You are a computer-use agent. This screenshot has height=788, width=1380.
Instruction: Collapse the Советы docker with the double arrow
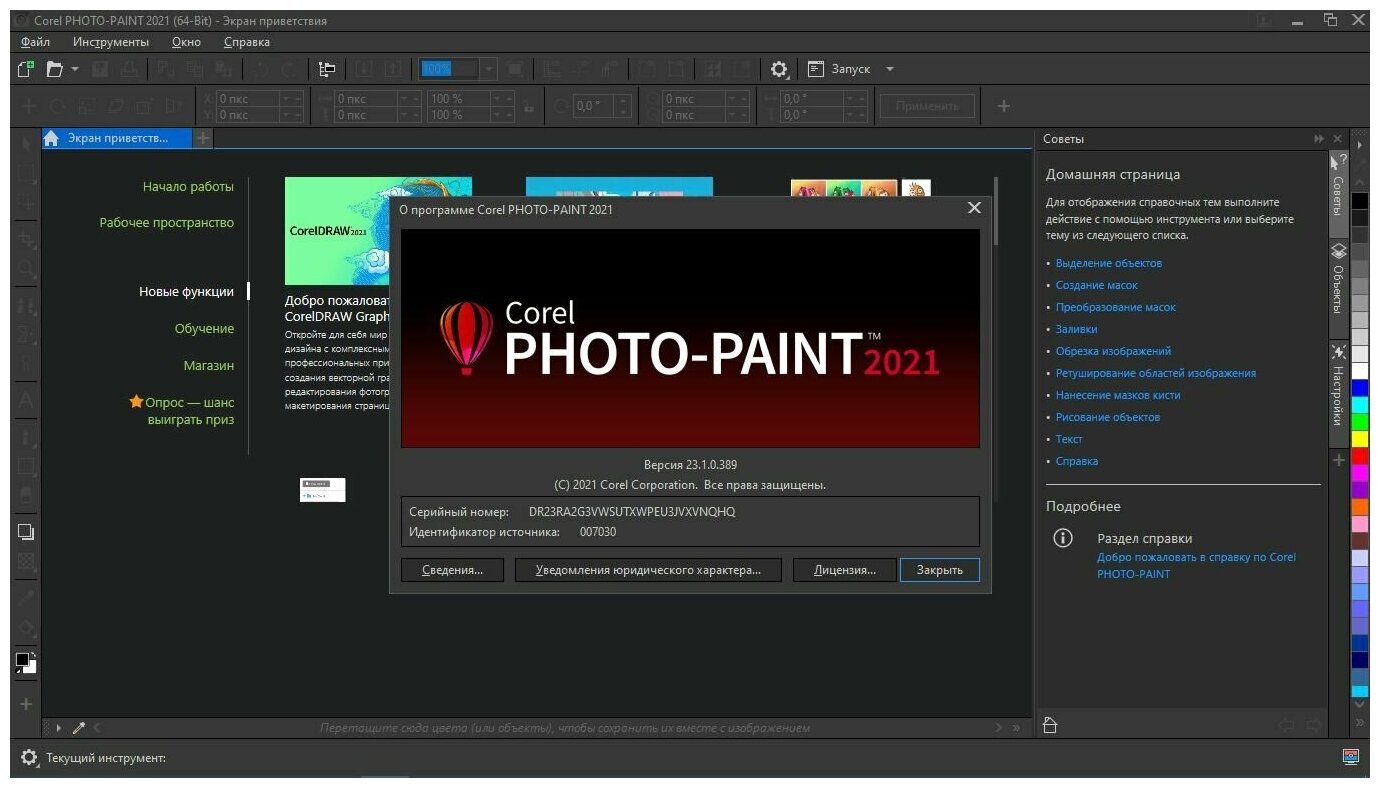pyautogui.click(x=1319, y=139)
